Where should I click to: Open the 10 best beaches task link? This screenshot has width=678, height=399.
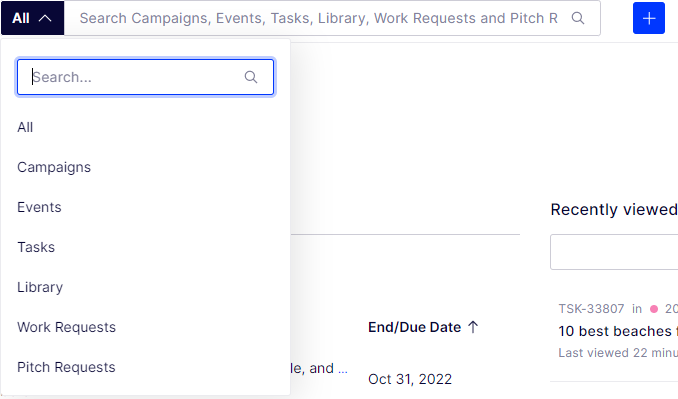click(617, 331)
